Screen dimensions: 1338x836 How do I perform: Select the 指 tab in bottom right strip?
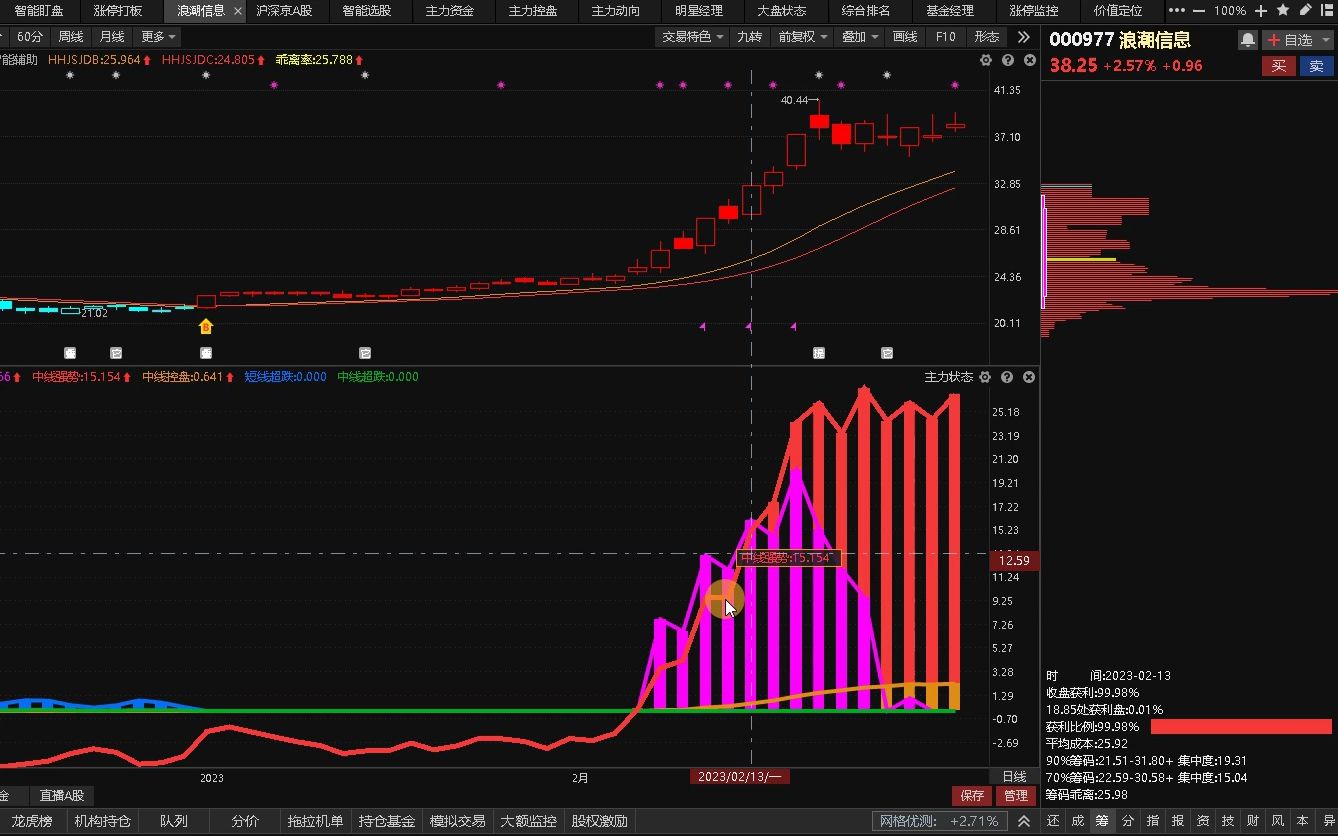coord(1153,821)
